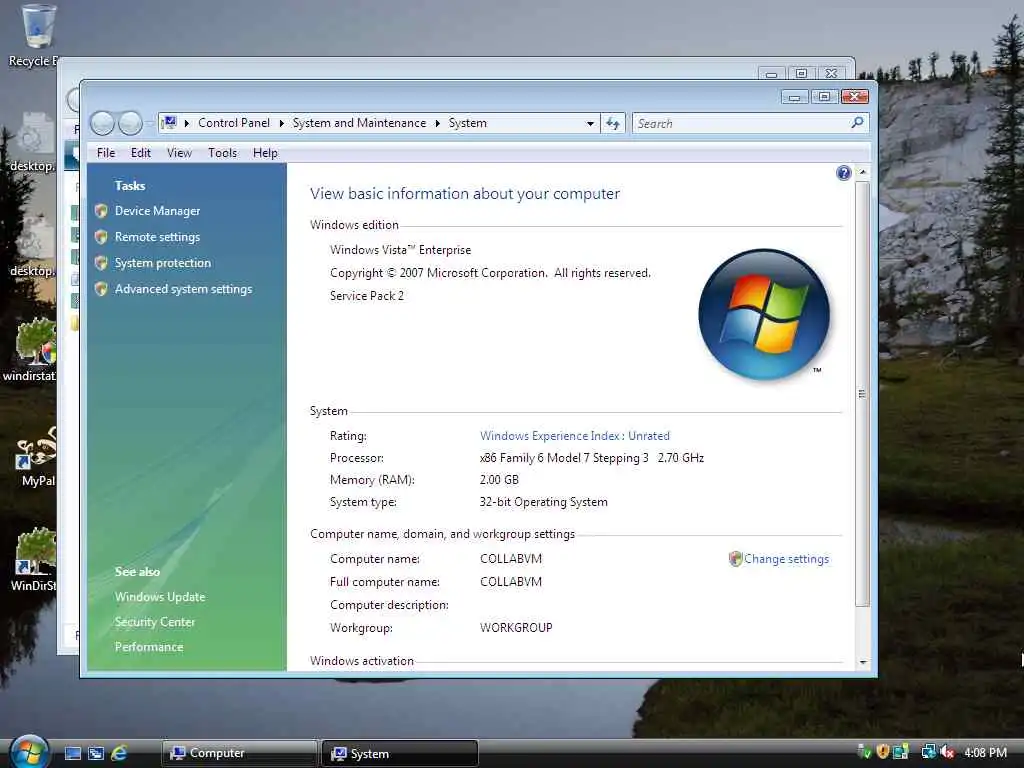Click the shield icon beside System protection

(x=101, y=263)
